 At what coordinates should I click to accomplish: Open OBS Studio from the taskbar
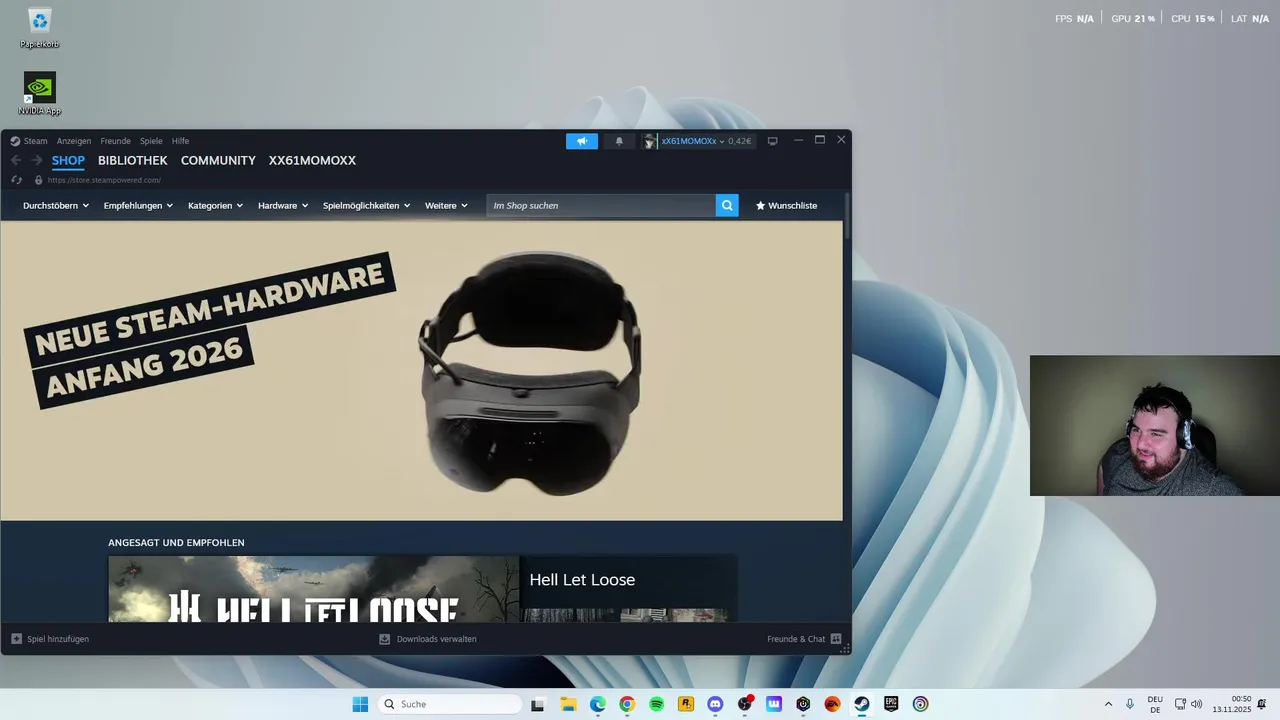(744, 704)
